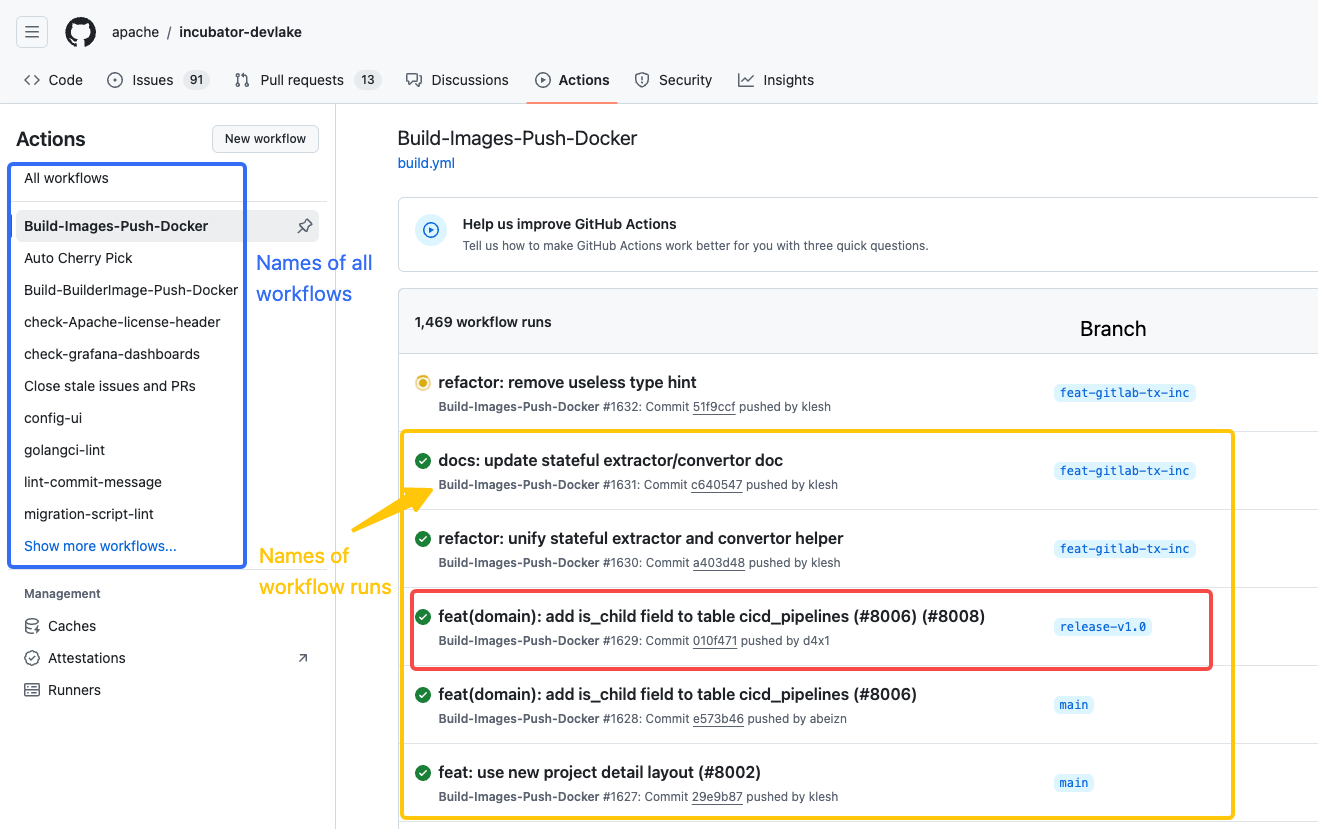Pin the Build-Images-Push-Docker workflow
The width and height of the screenshot is (1318, 829).
(x=306, y=226)
